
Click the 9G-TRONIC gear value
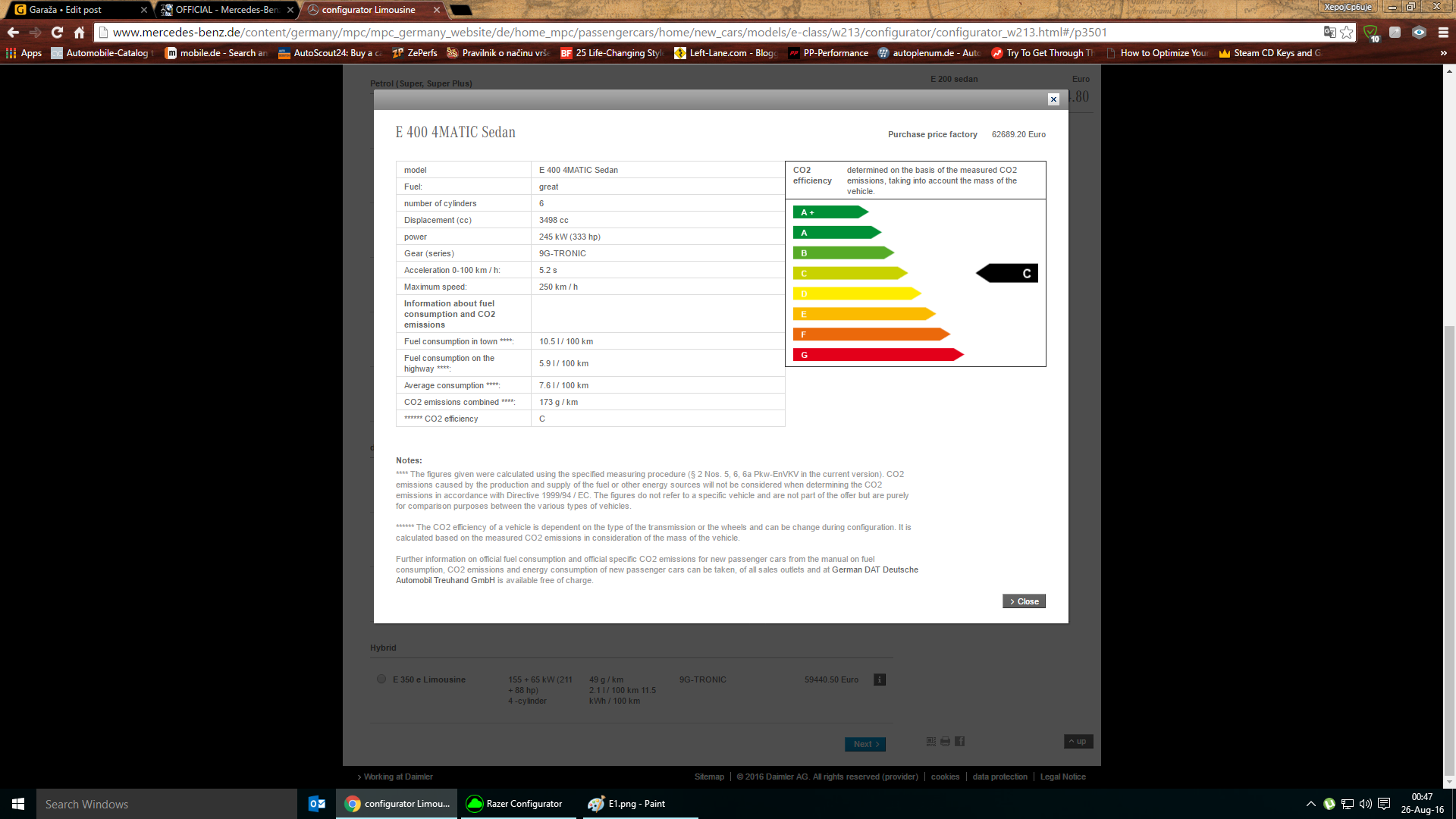[x=562, y=253]
